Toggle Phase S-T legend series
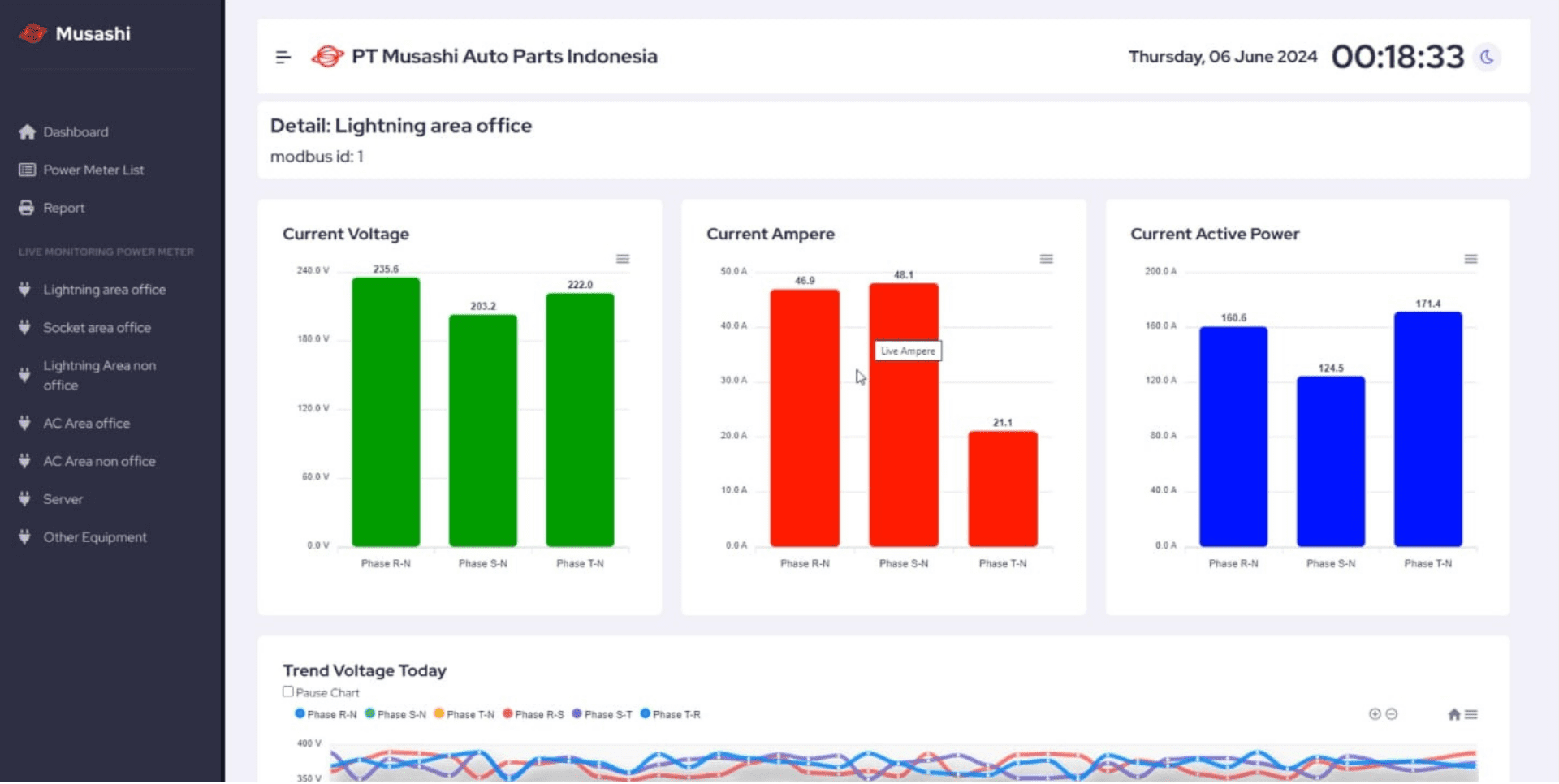This screenshot has width=1559, height=784. [602, 715]
